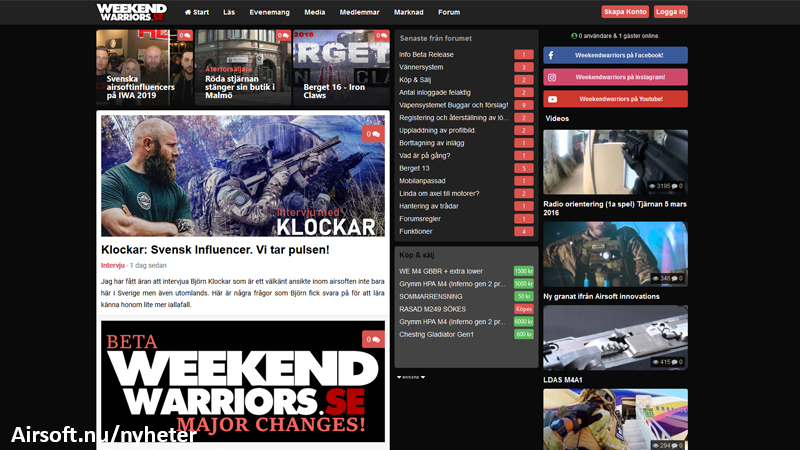Screen dimensions: 800x450
Task: Play the LDAS M4A1 video thumbnail
Action: [x=615, y=338]
